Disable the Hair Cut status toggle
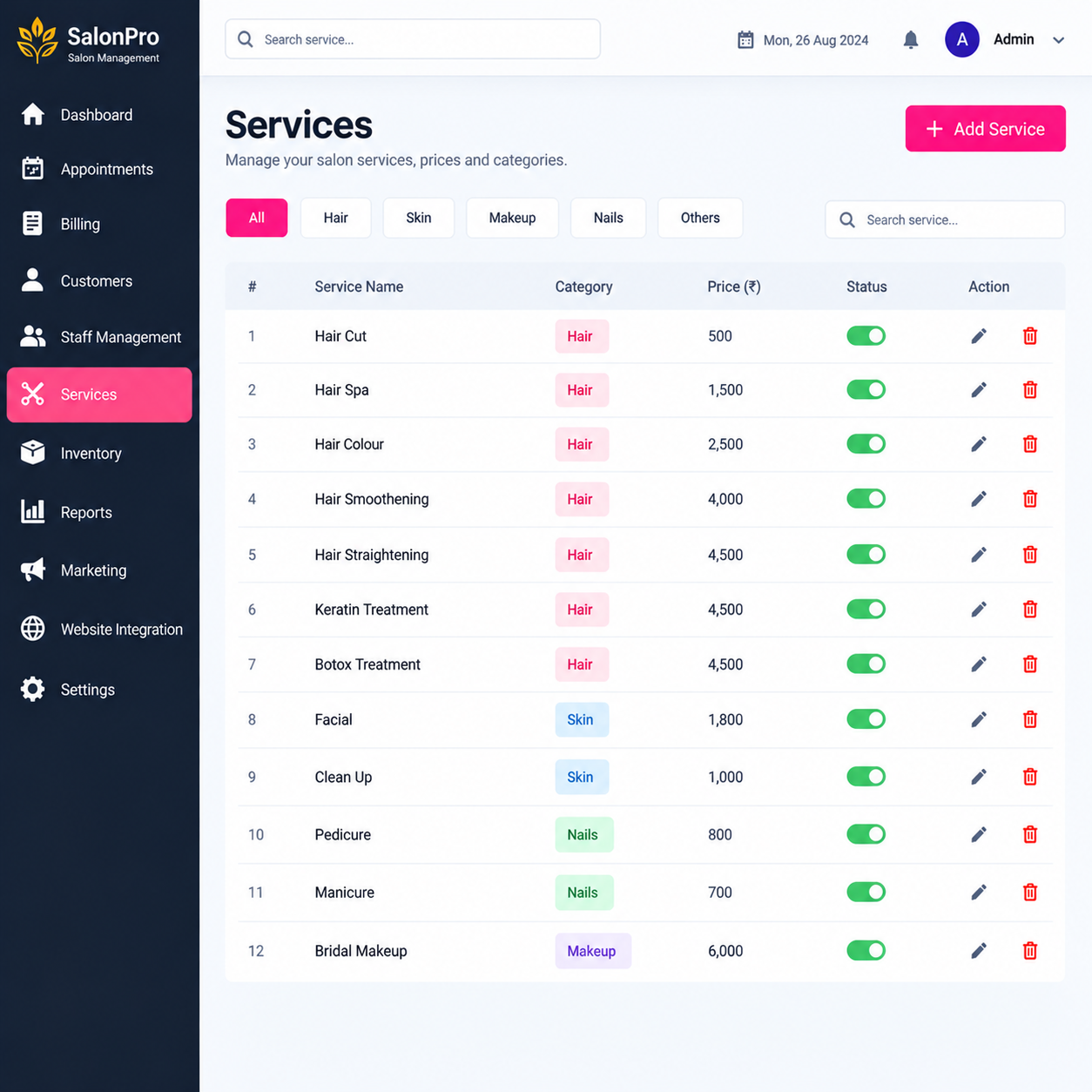The image size is (1092, 1092). 866,336
